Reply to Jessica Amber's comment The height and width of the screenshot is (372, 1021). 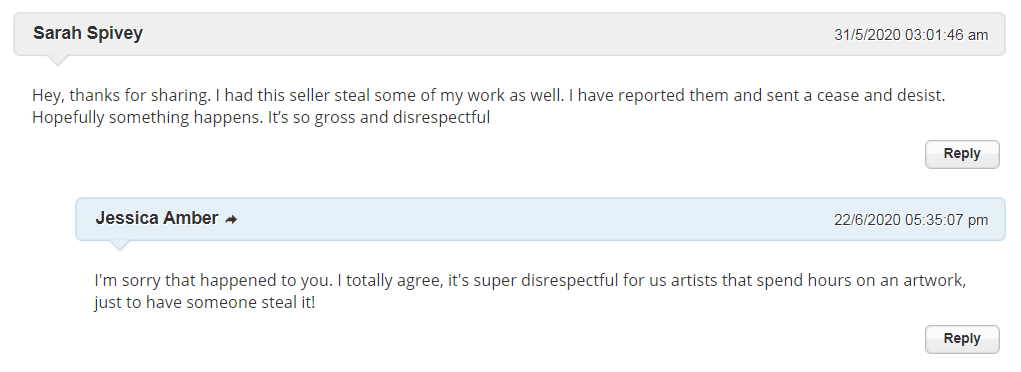(x=962, y=339)
